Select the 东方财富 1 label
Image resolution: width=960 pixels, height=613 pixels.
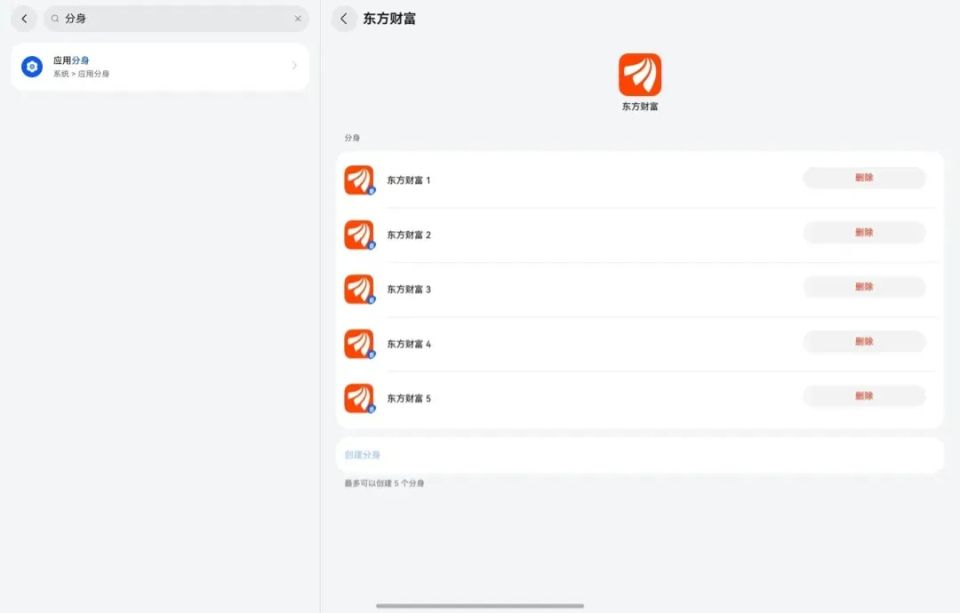[x=409, y=180]
